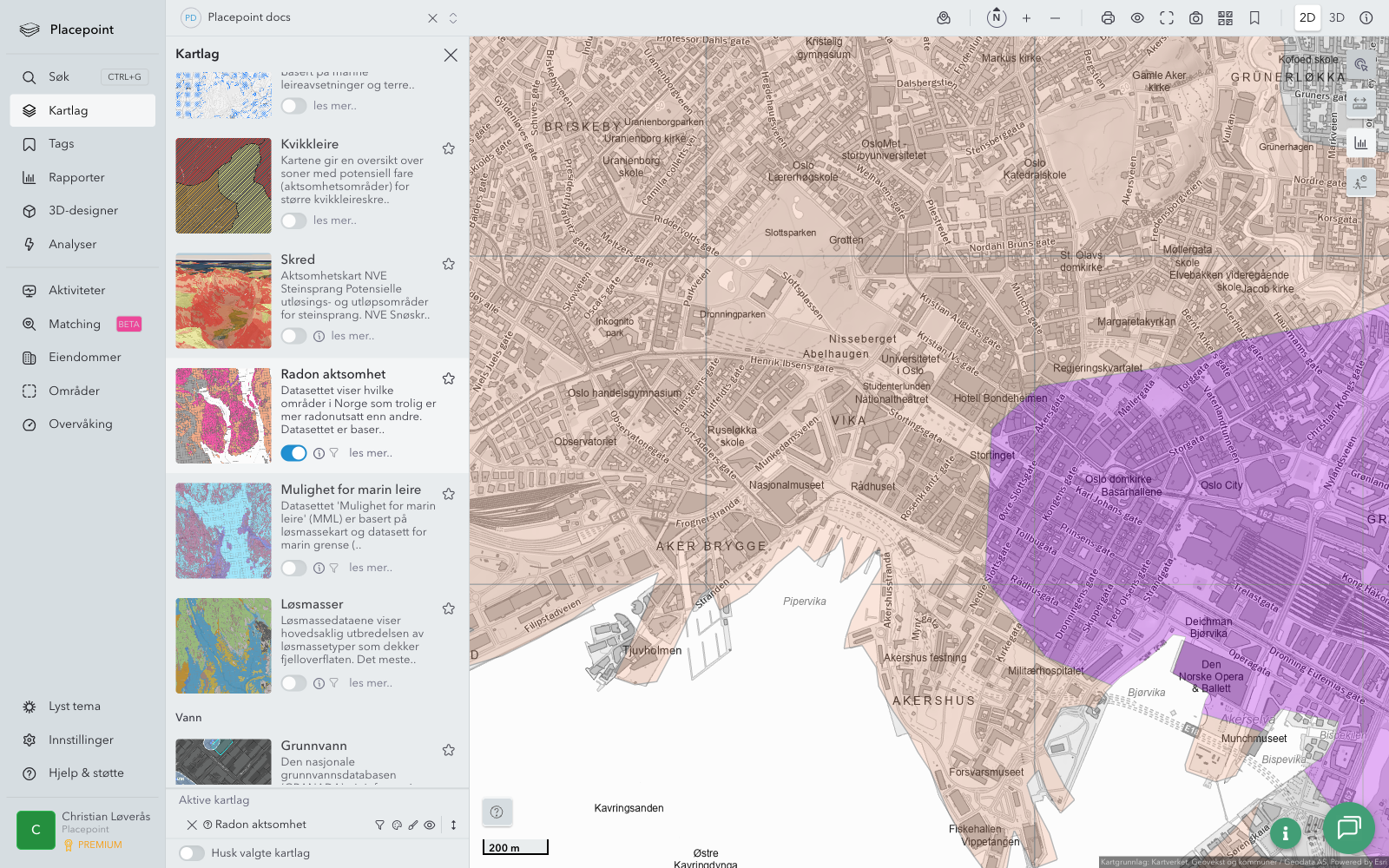Viewport: 1389px width, 868px height.
Task: Take a map snapshot with camera icon
Action: click(x=1195, y=18)
